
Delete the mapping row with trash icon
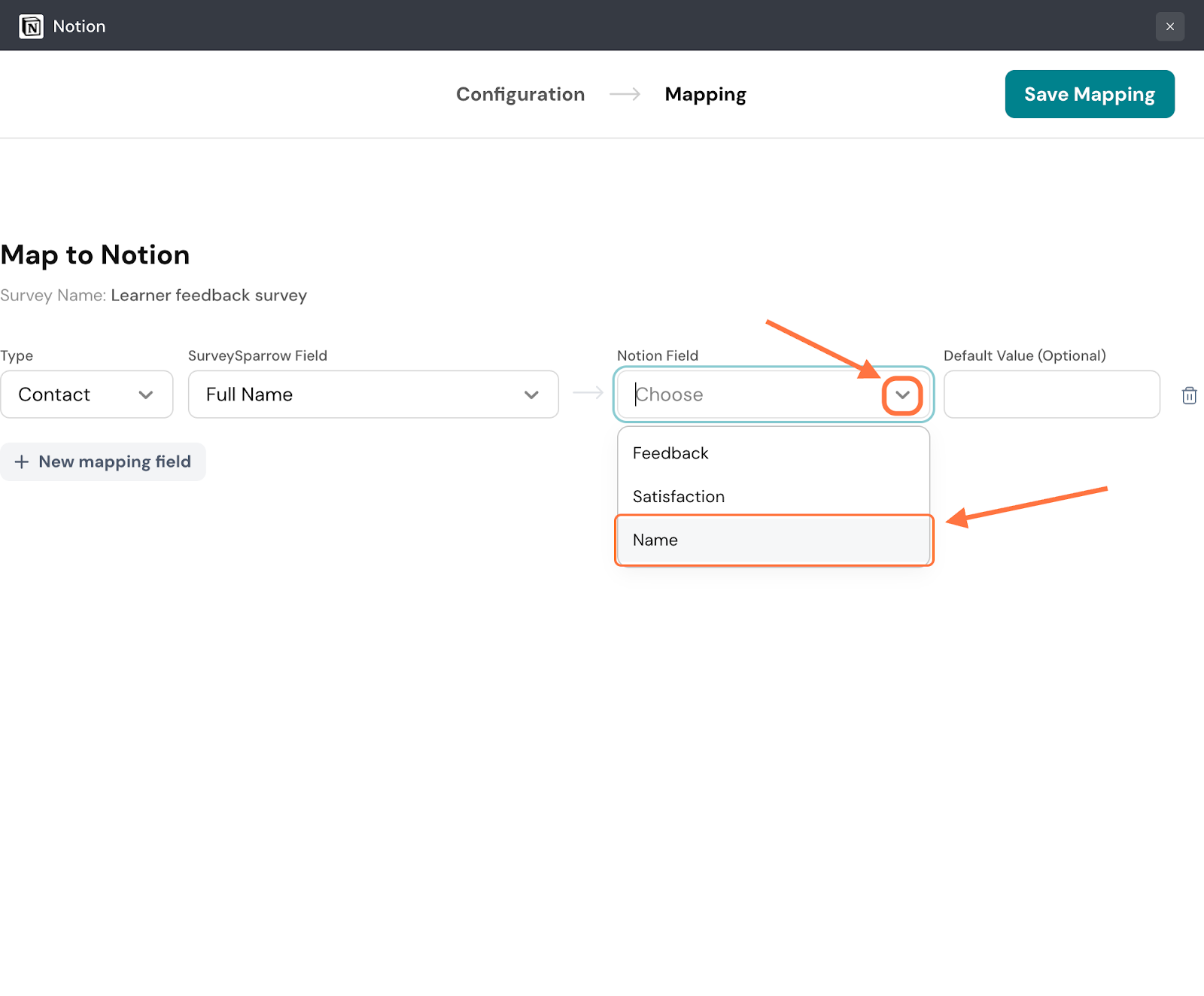(x=1189, y=395)
